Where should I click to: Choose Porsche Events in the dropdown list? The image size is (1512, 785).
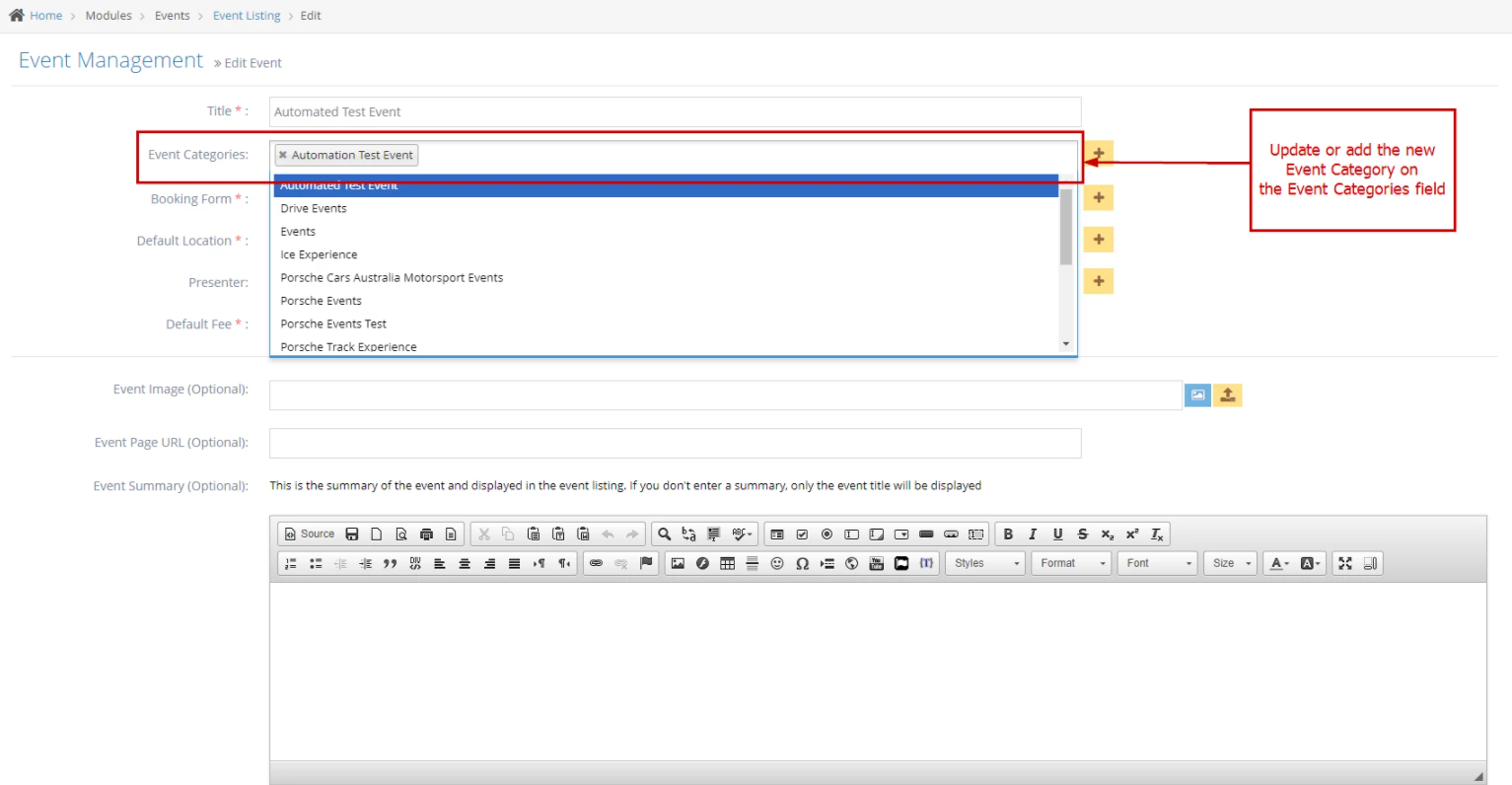tap(321, 301)
